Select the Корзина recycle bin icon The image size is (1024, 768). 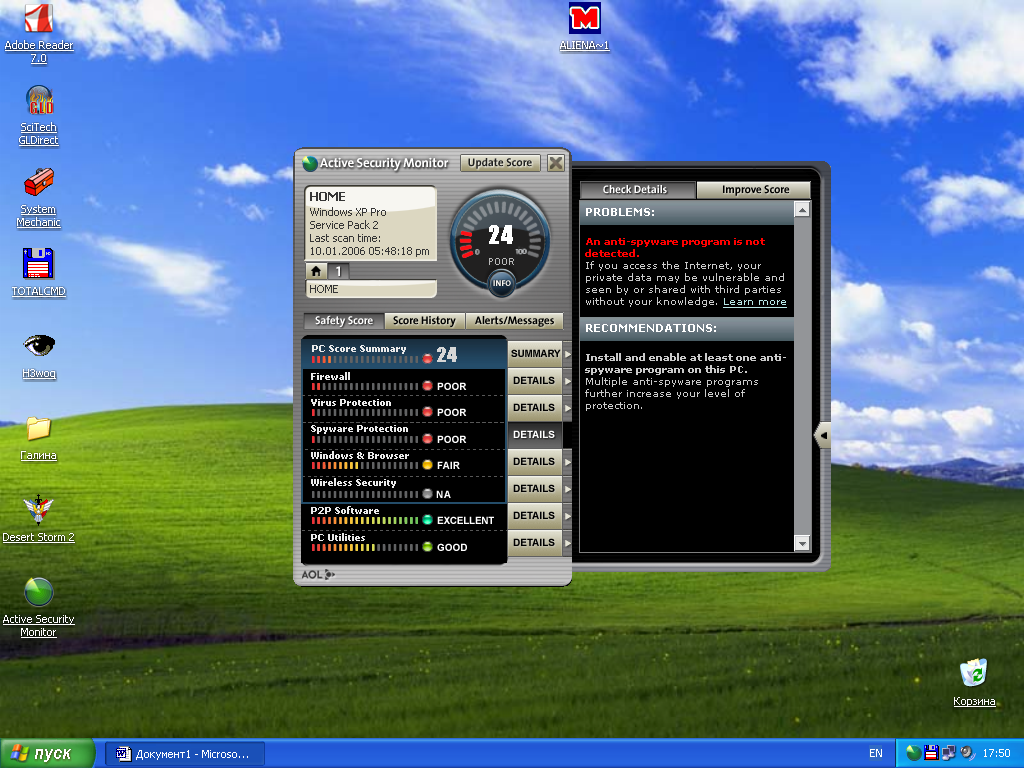tap(974, 683)
